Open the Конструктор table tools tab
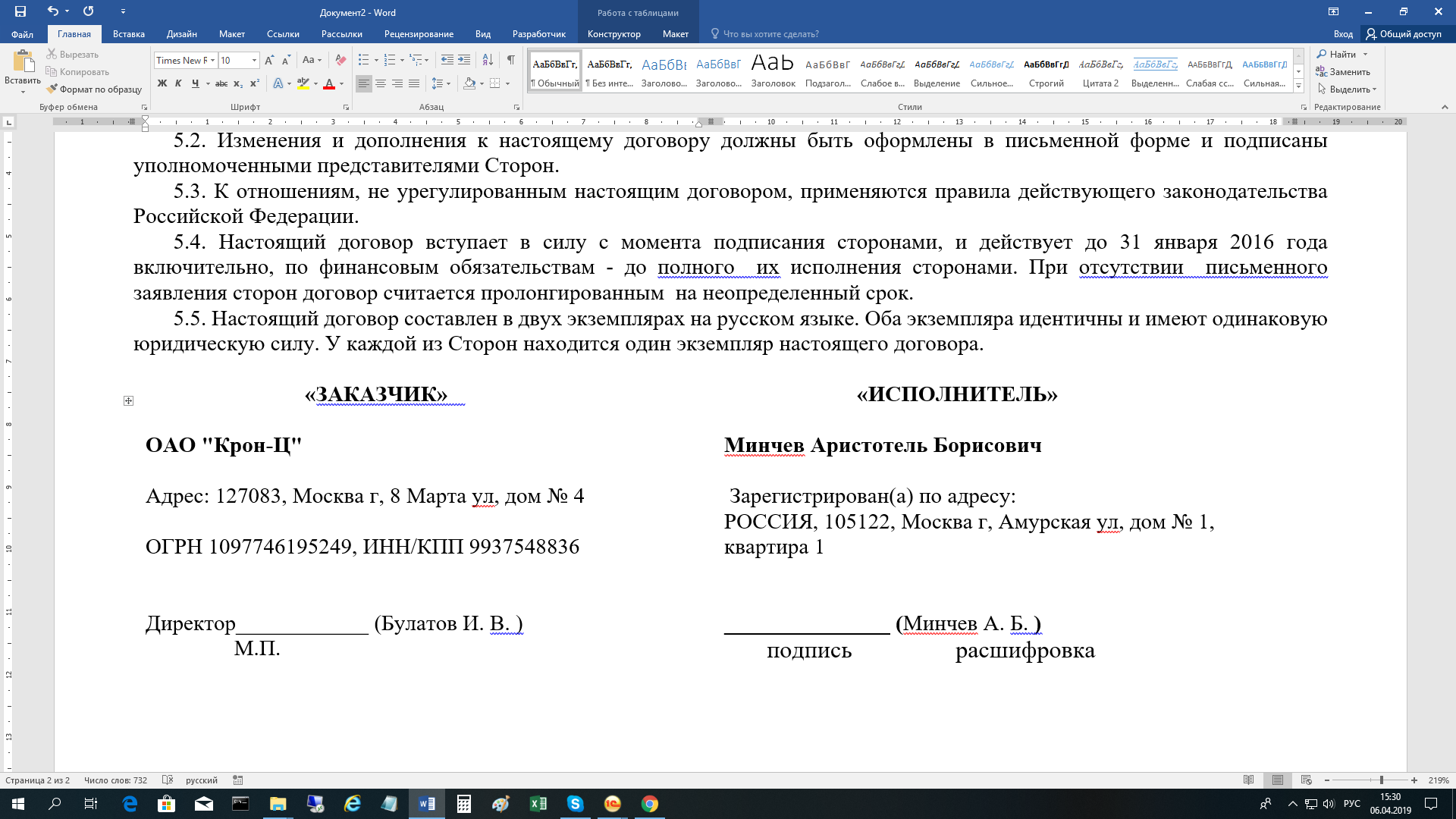 614,34
